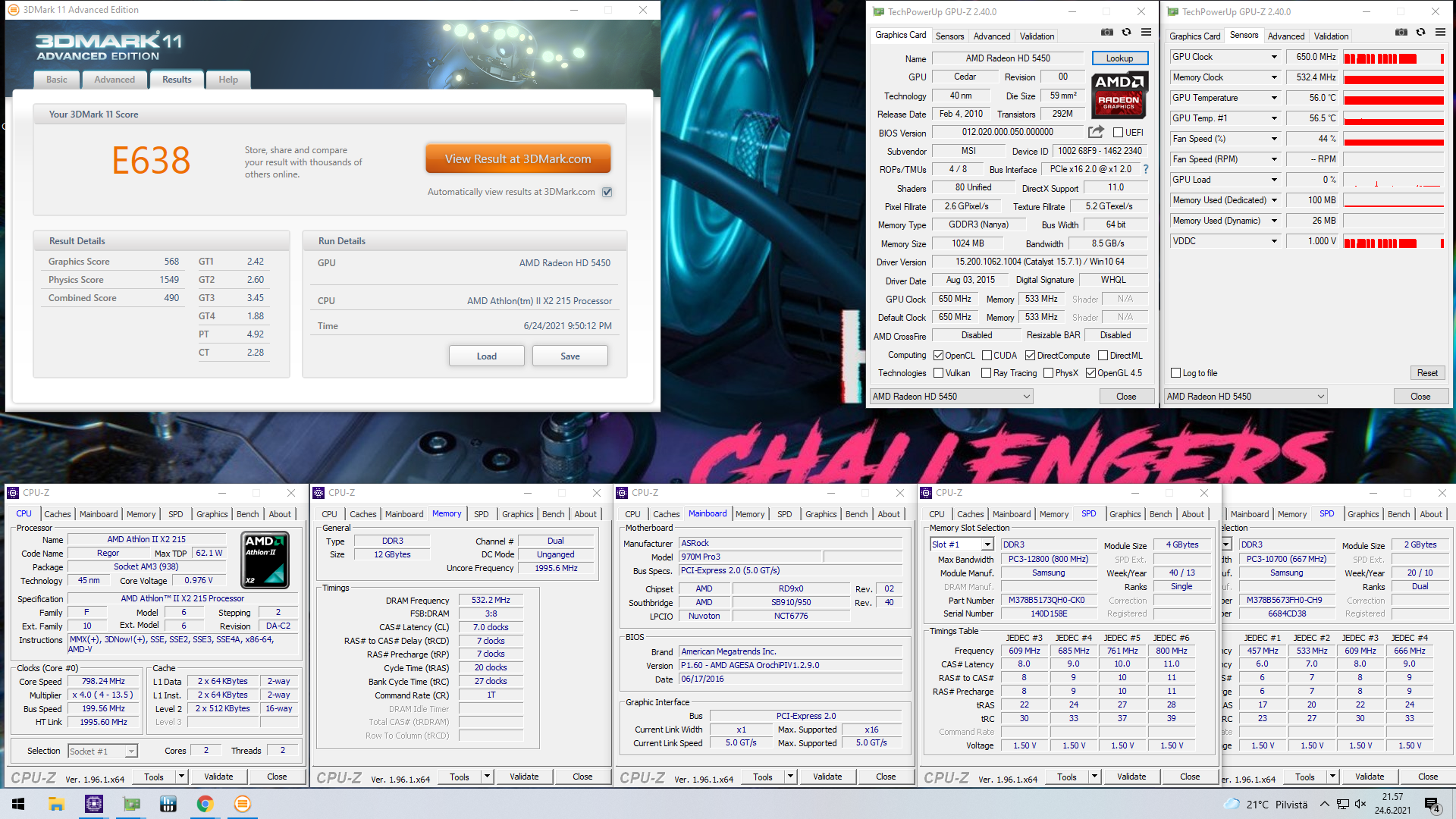Open the notification center icon

(1432, 804)
